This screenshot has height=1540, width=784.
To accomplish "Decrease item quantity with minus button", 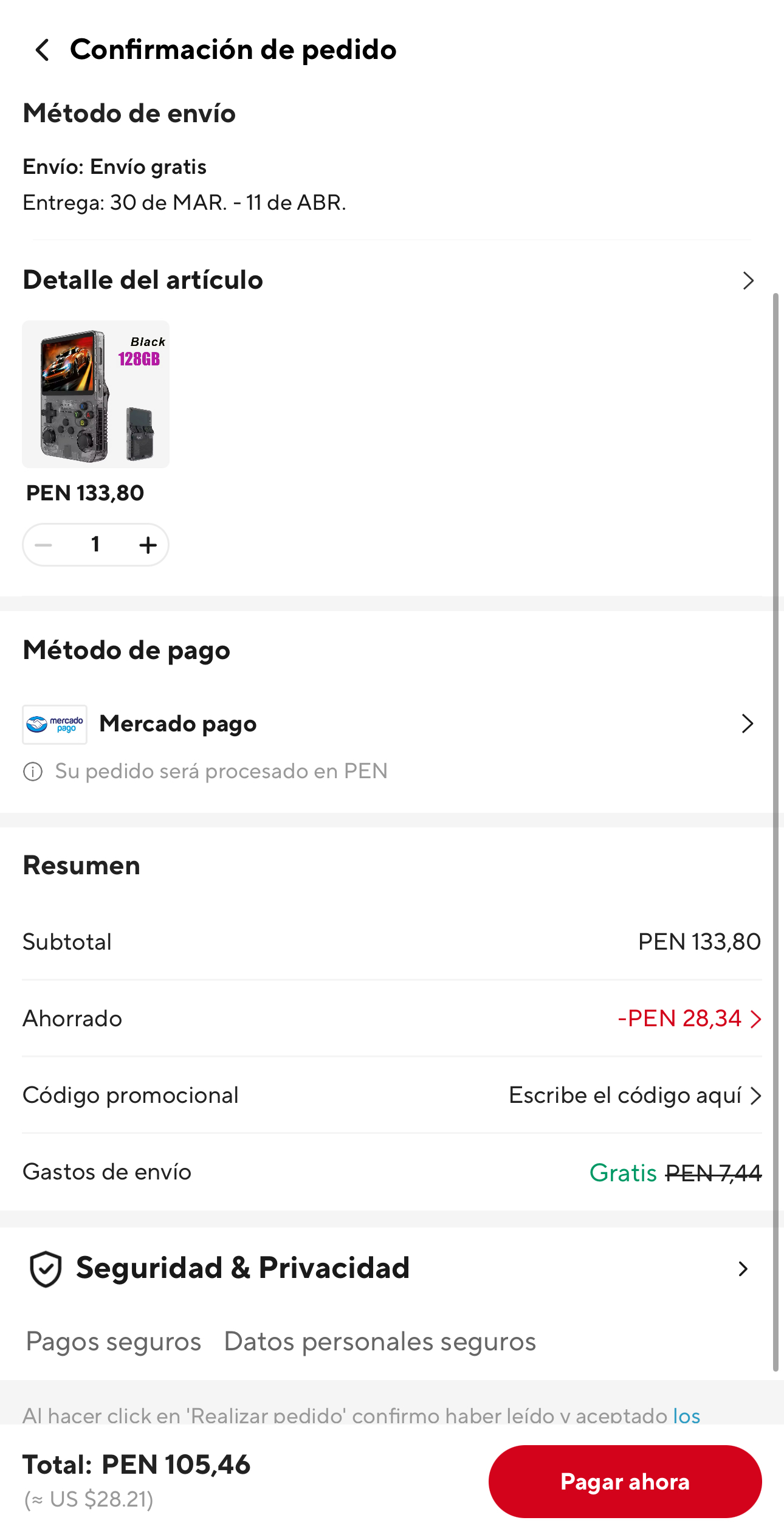I will [x=44, y=545].
